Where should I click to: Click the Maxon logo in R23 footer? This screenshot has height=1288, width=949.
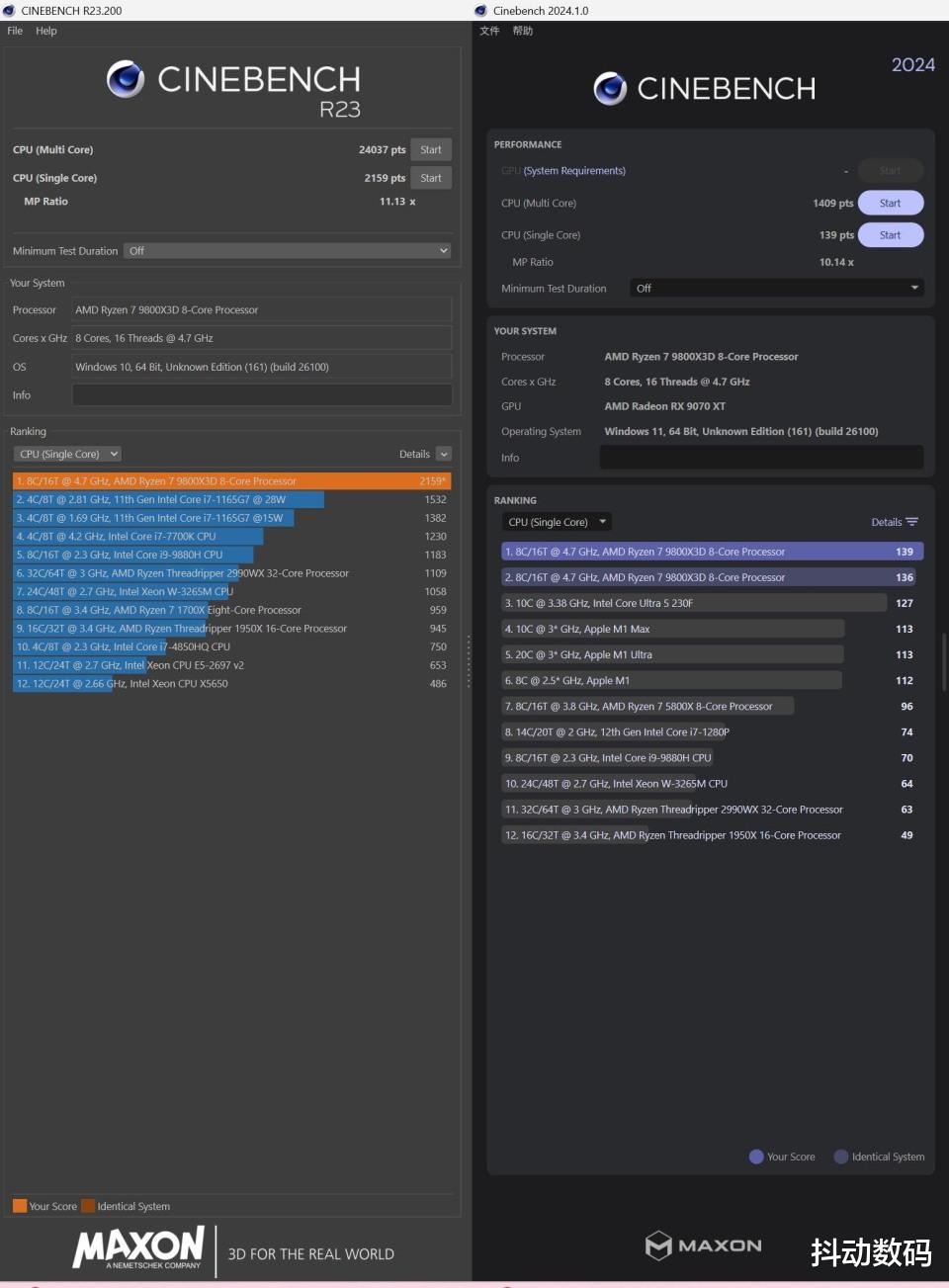[138, 1247]
